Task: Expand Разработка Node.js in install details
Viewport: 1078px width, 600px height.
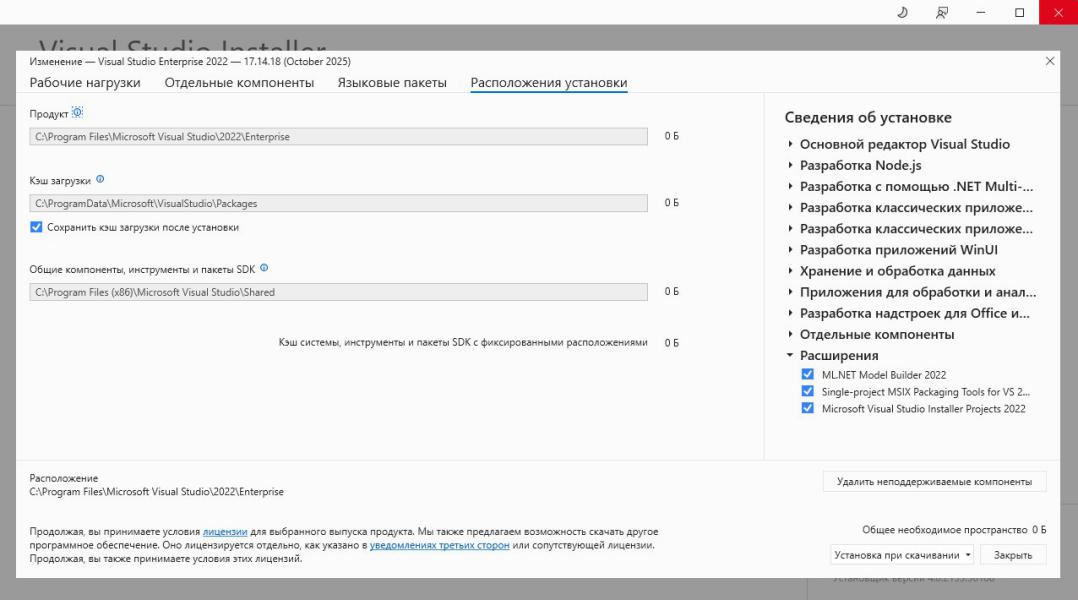Action: (790, 165)
